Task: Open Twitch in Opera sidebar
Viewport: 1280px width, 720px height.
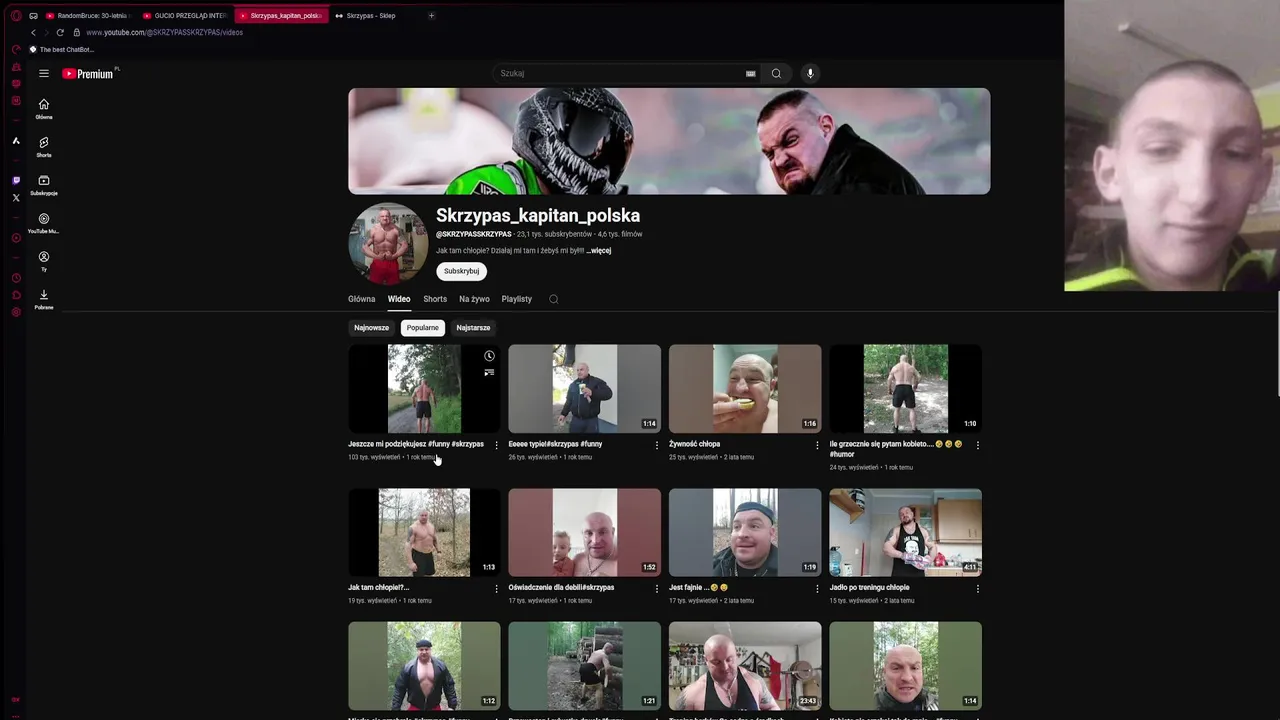Action: [x=16, y=181]
